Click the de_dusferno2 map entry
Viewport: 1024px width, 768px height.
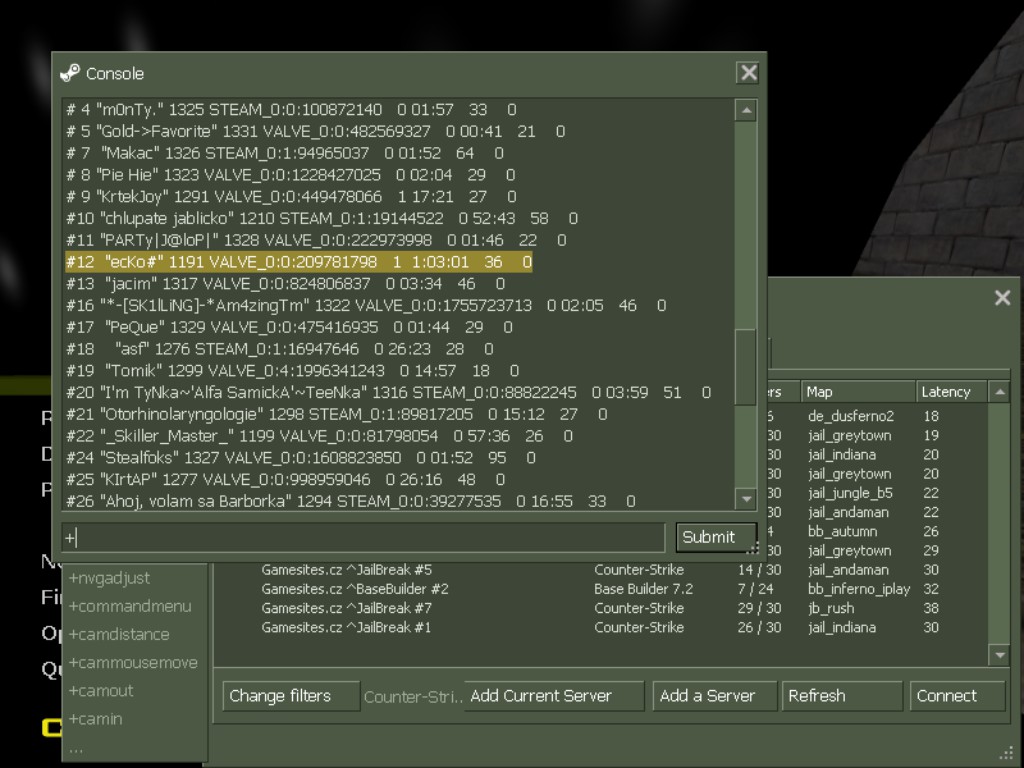851,416
